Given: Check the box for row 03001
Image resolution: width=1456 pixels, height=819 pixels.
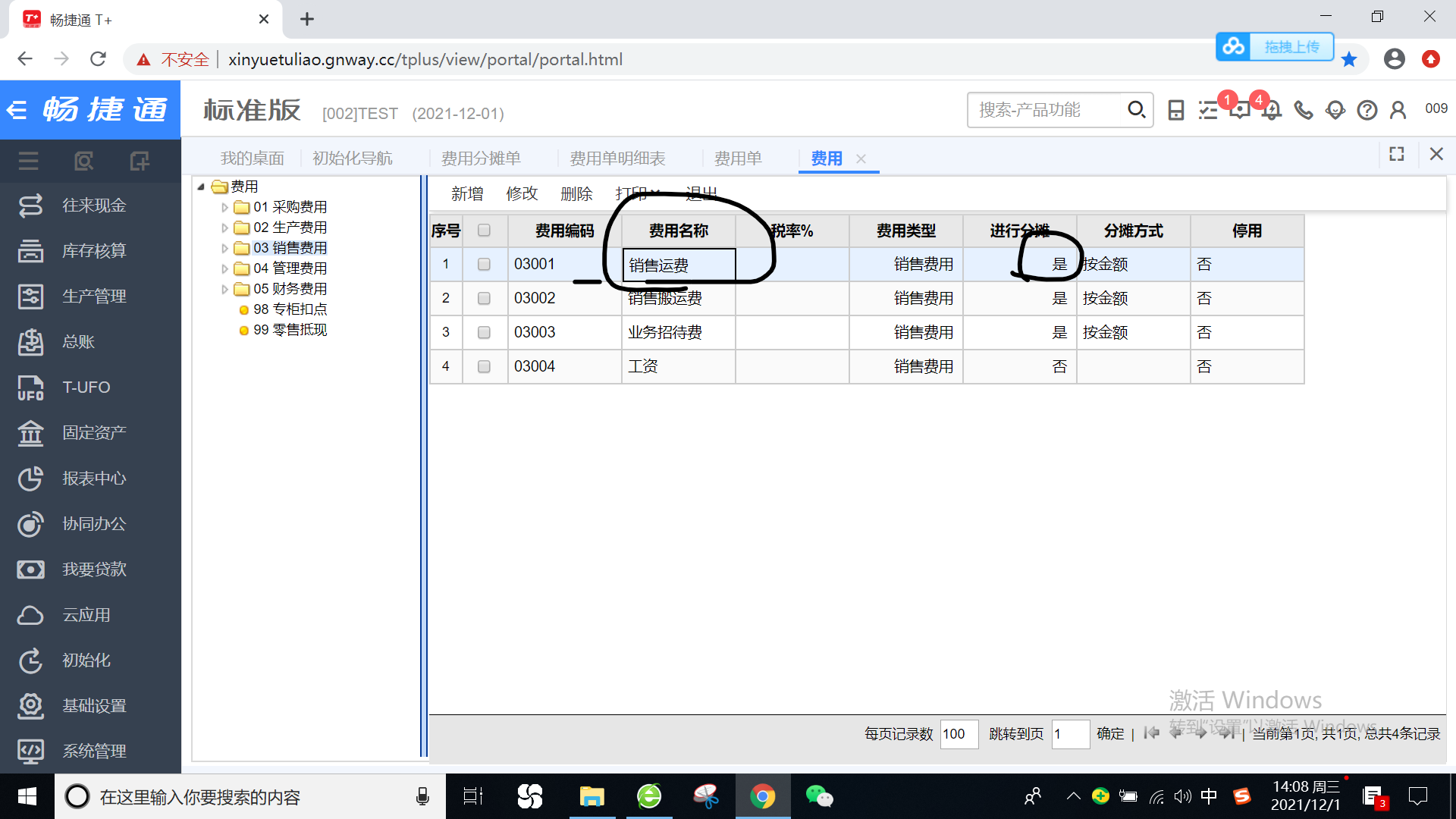Looking at the screenshot, I should pos(484,265).
